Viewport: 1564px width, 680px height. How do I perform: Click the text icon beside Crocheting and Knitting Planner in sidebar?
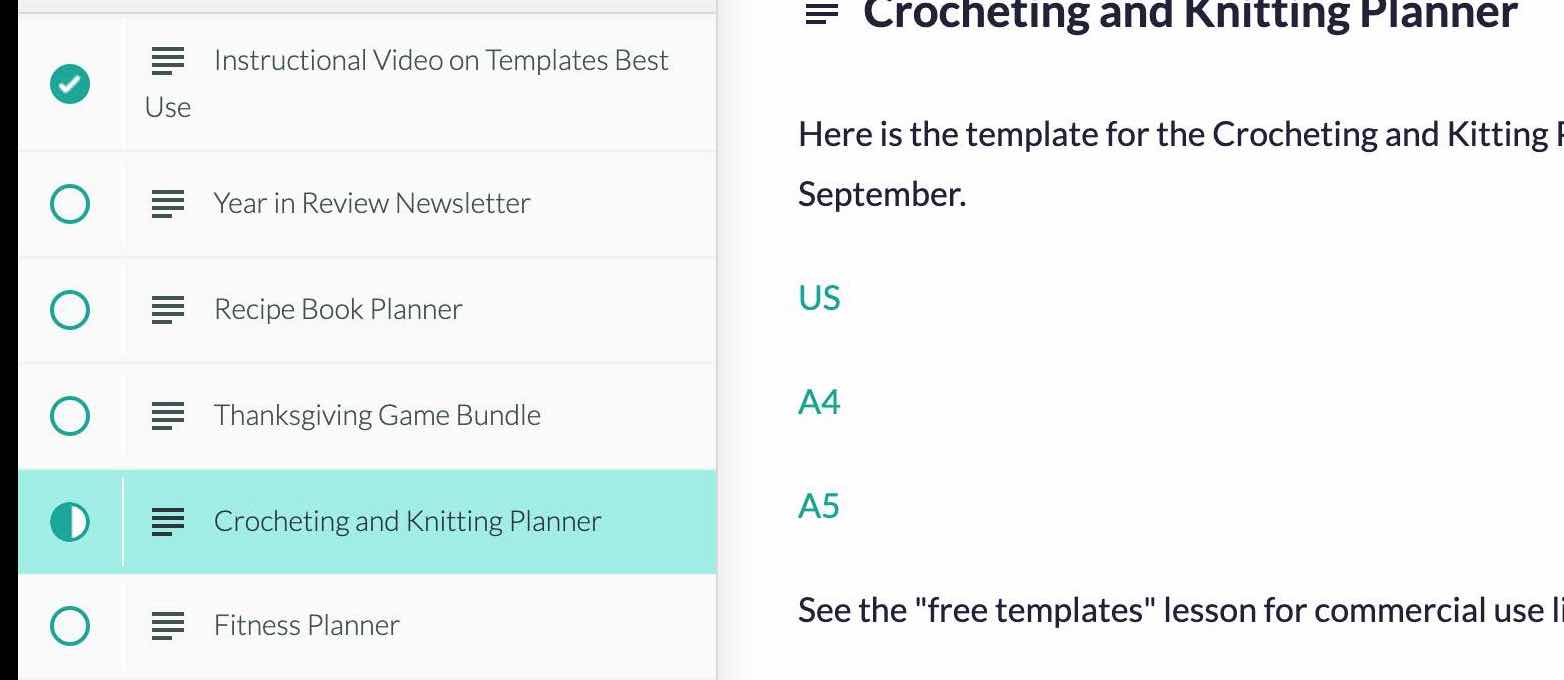pyautogui.click(x=168, y=521)
